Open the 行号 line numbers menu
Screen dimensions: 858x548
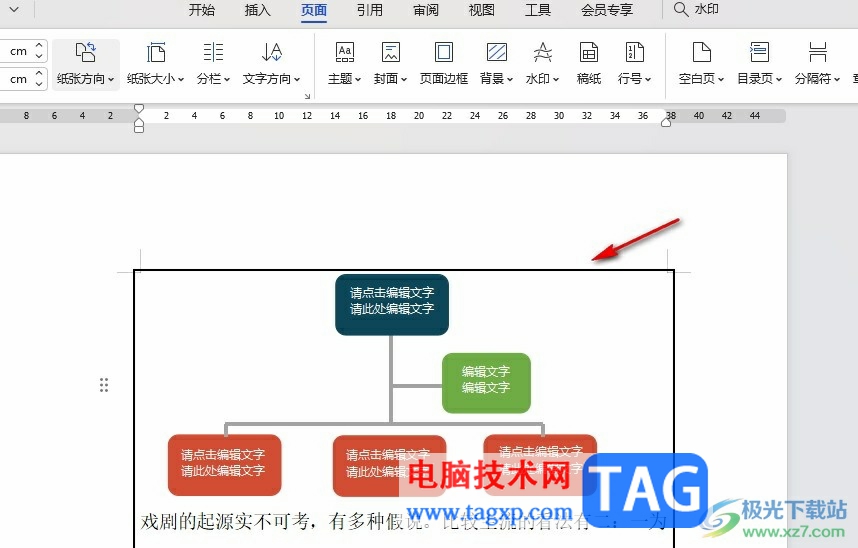tap(634, 64)
